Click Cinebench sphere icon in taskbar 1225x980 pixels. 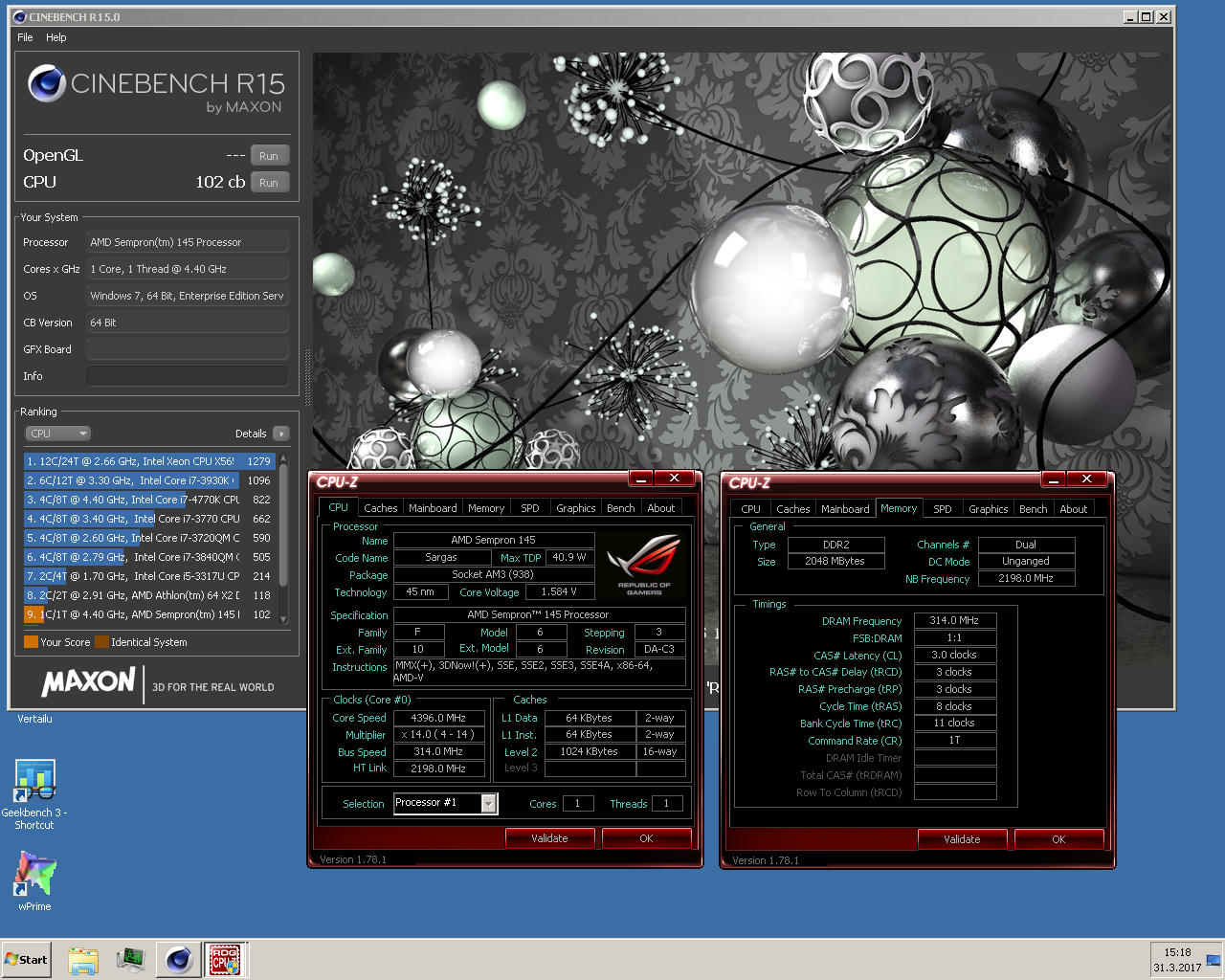(178, 960)
